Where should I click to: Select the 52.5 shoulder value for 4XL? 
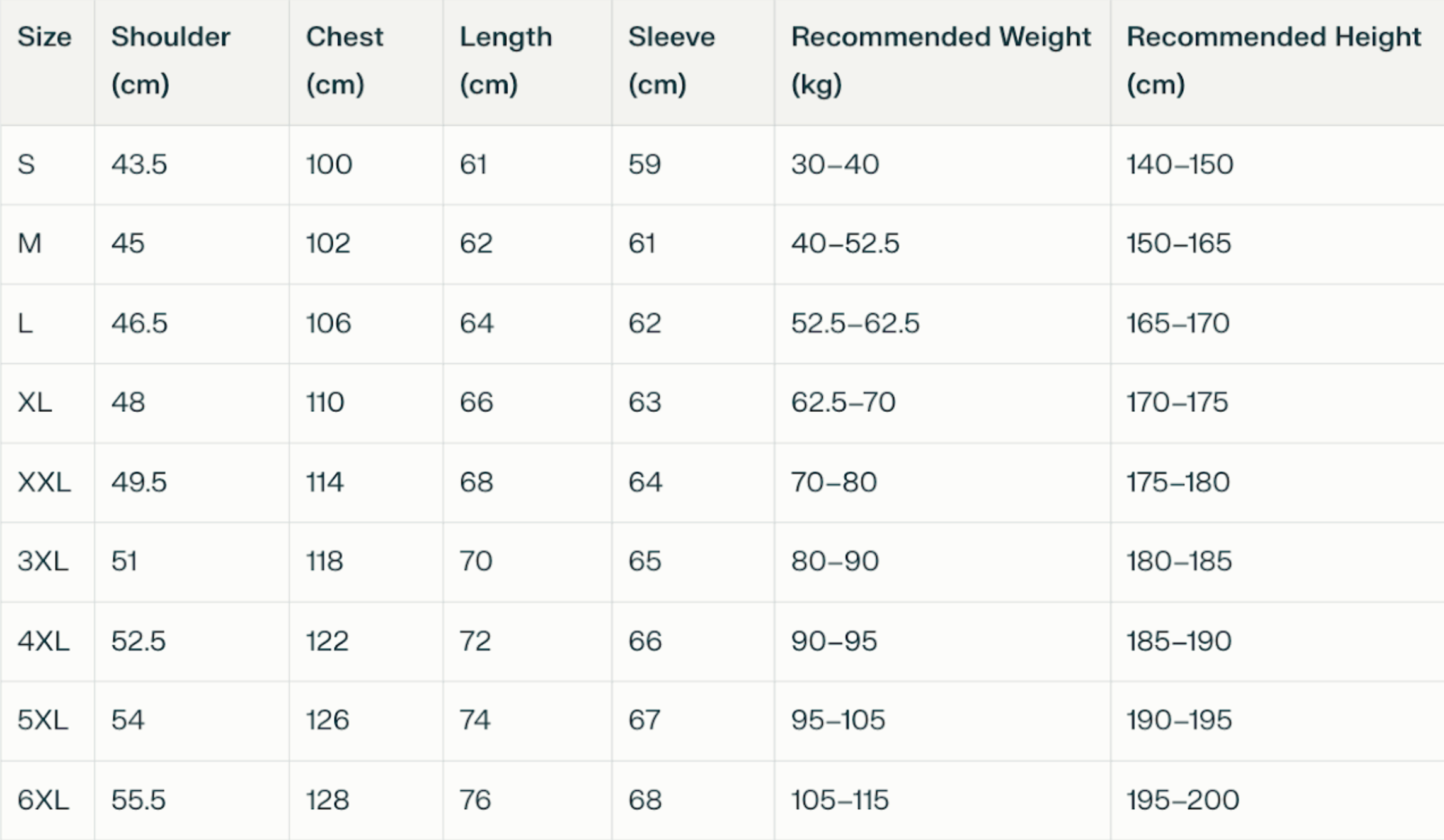(139, 641)
